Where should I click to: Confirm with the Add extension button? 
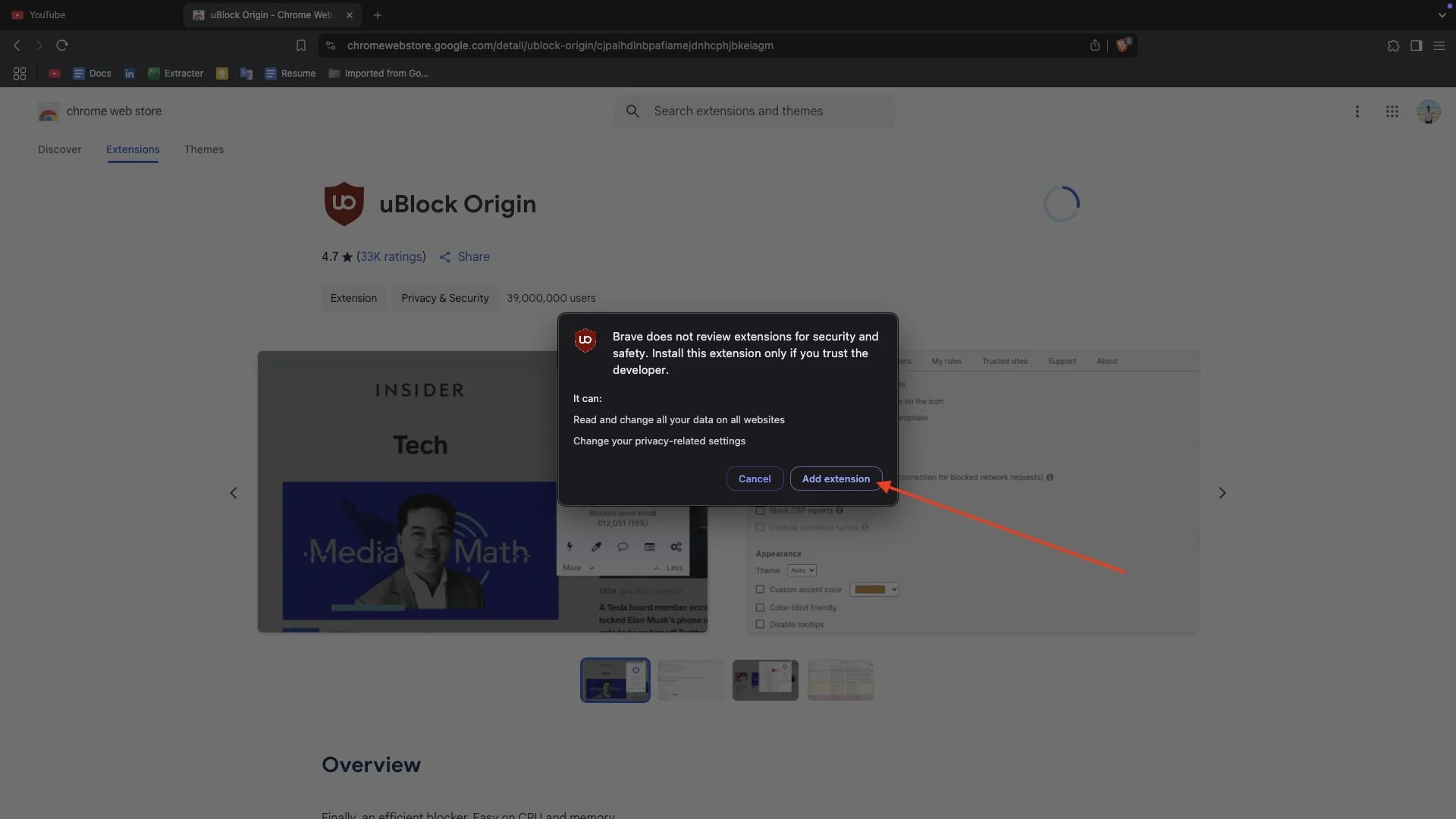coord(836,479)
